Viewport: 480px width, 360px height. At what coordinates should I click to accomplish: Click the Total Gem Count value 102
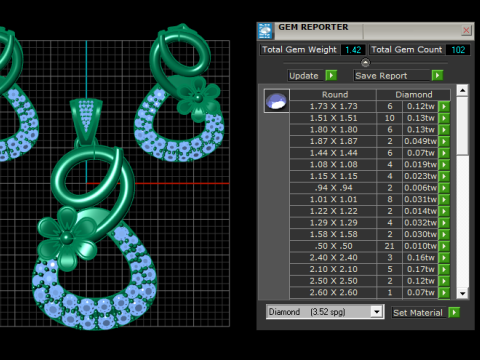[x=458, y=50]
